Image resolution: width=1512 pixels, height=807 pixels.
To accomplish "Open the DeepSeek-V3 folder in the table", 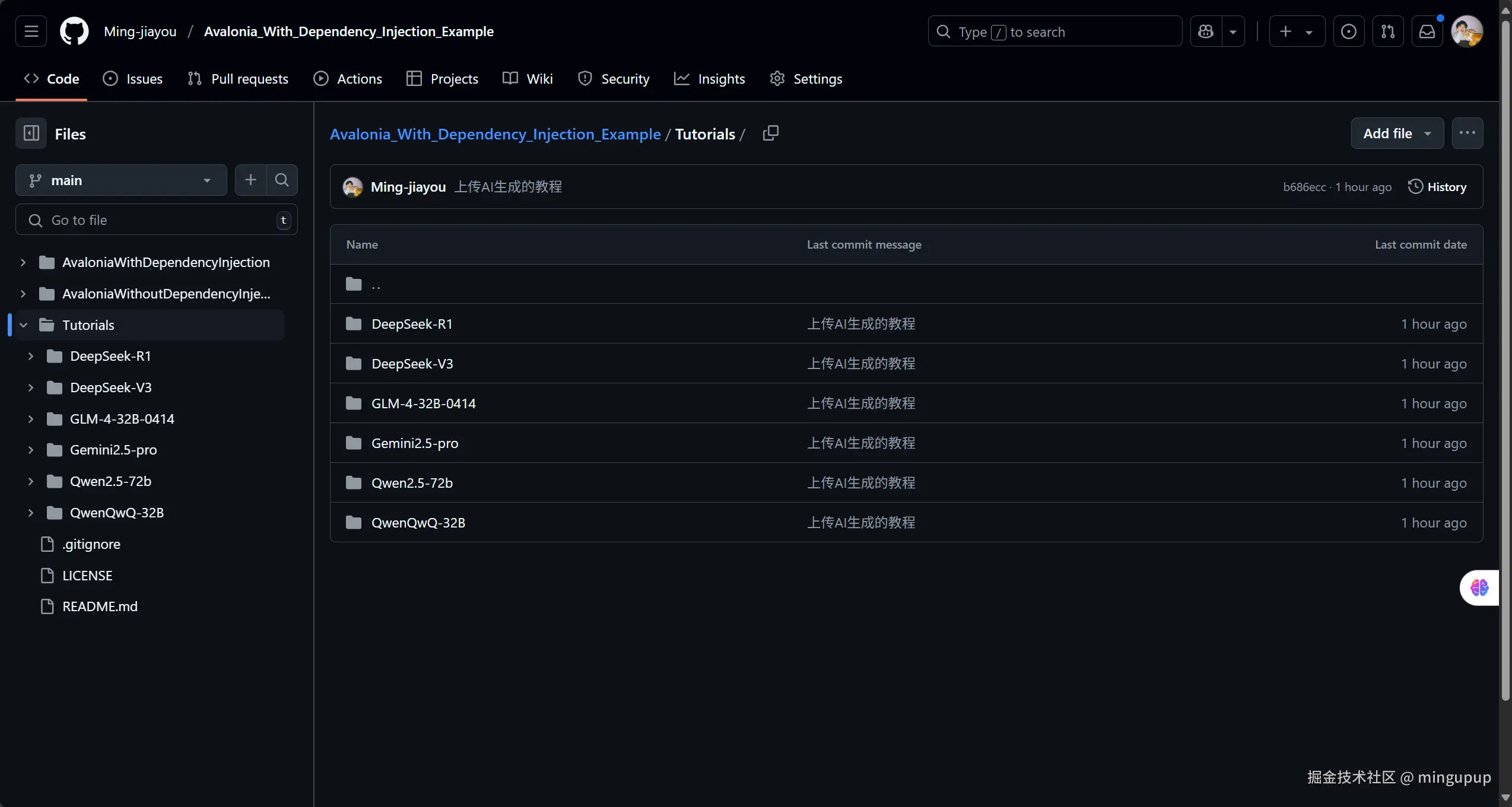I will coord(412,363).
